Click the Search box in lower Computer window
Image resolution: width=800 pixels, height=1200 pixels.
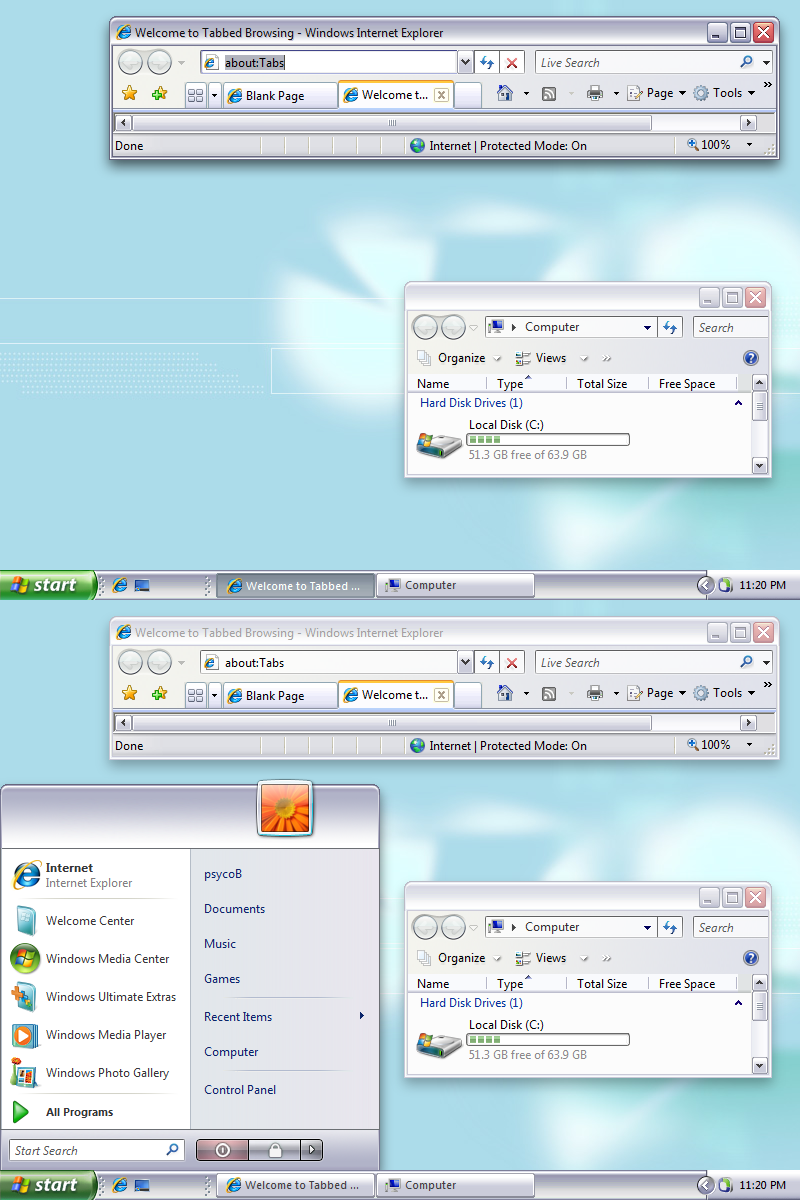731,927
